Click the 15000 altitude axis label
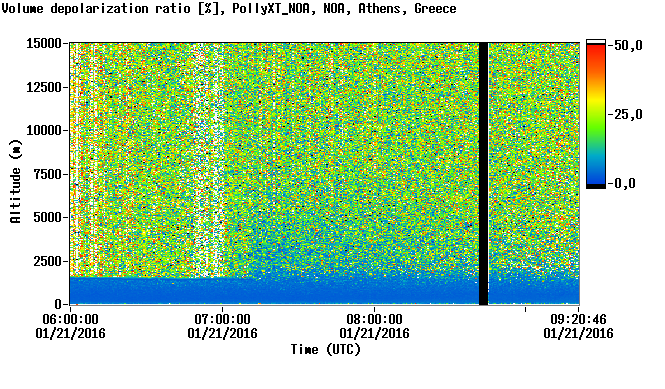This screenshot has height=389, width=665. [44, 43]
